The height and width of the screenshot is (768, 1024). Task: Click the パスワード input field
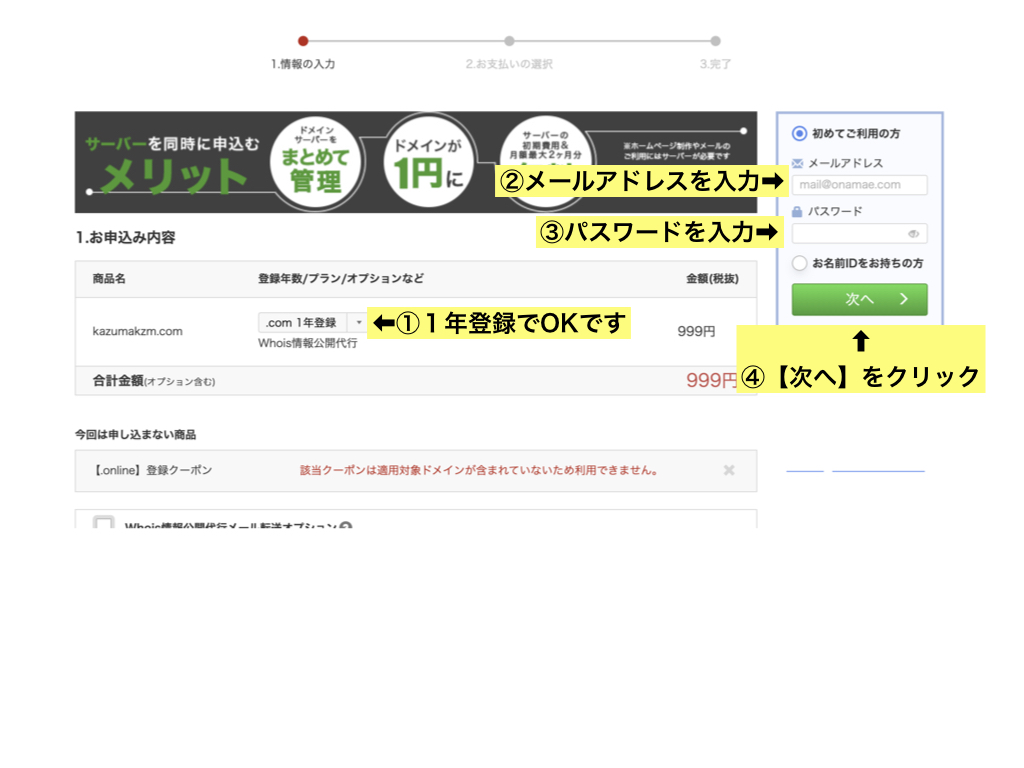pos(859,233)
